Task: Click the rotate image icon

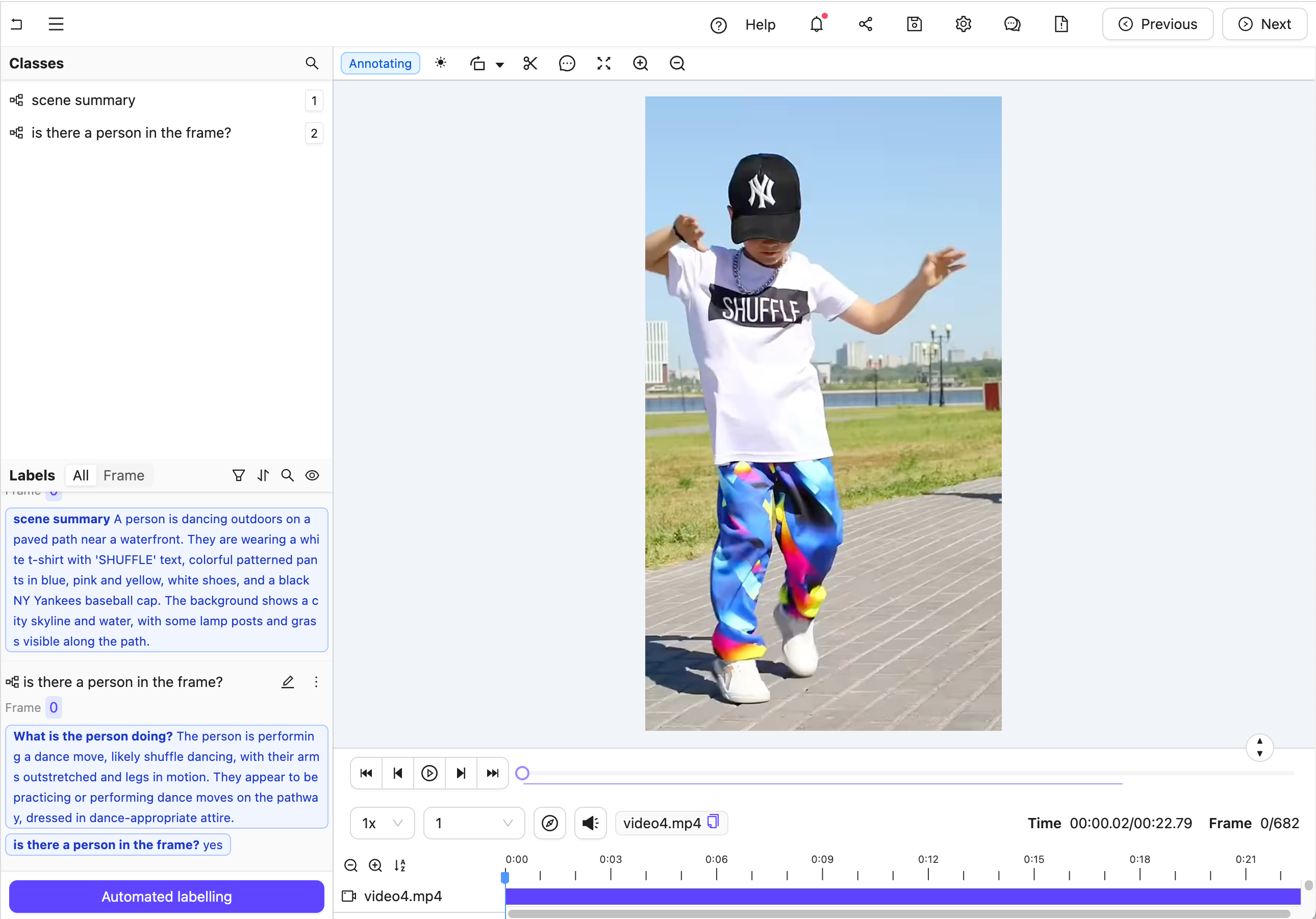Action: [x=477, y=64]
